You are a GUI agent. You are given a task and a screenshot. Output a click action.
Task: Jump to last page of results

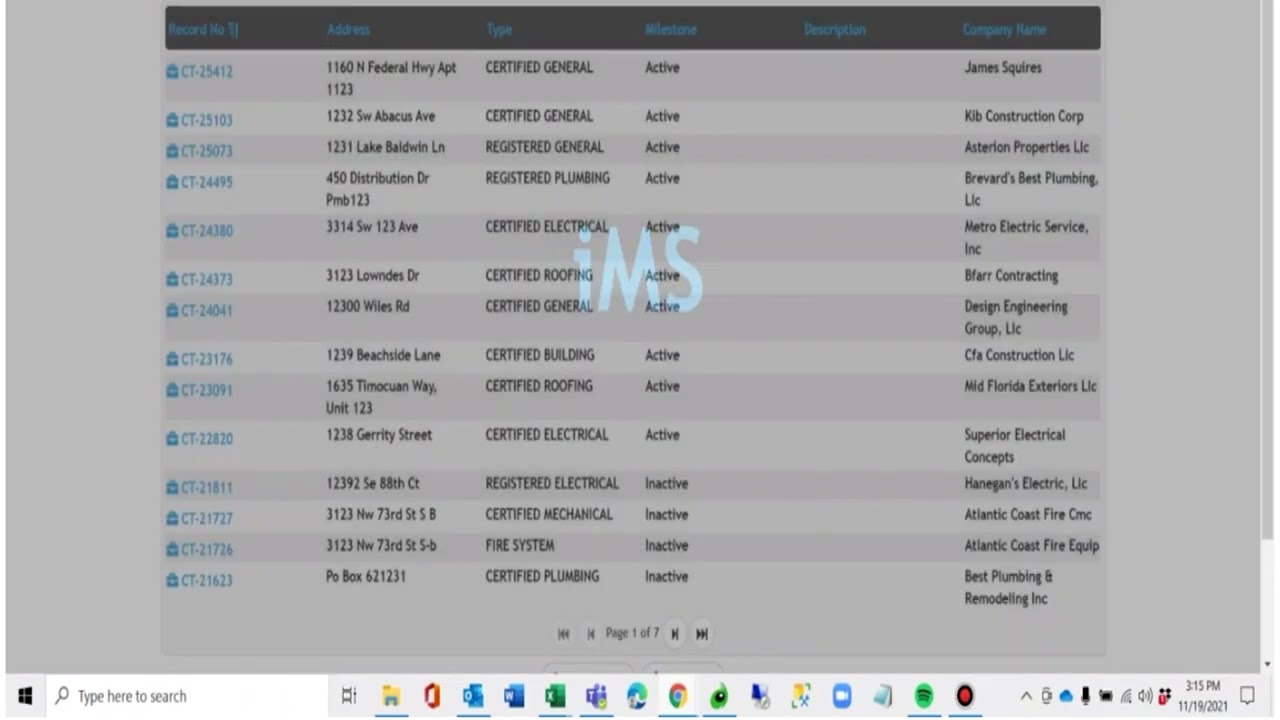click(x=702, y=634)
